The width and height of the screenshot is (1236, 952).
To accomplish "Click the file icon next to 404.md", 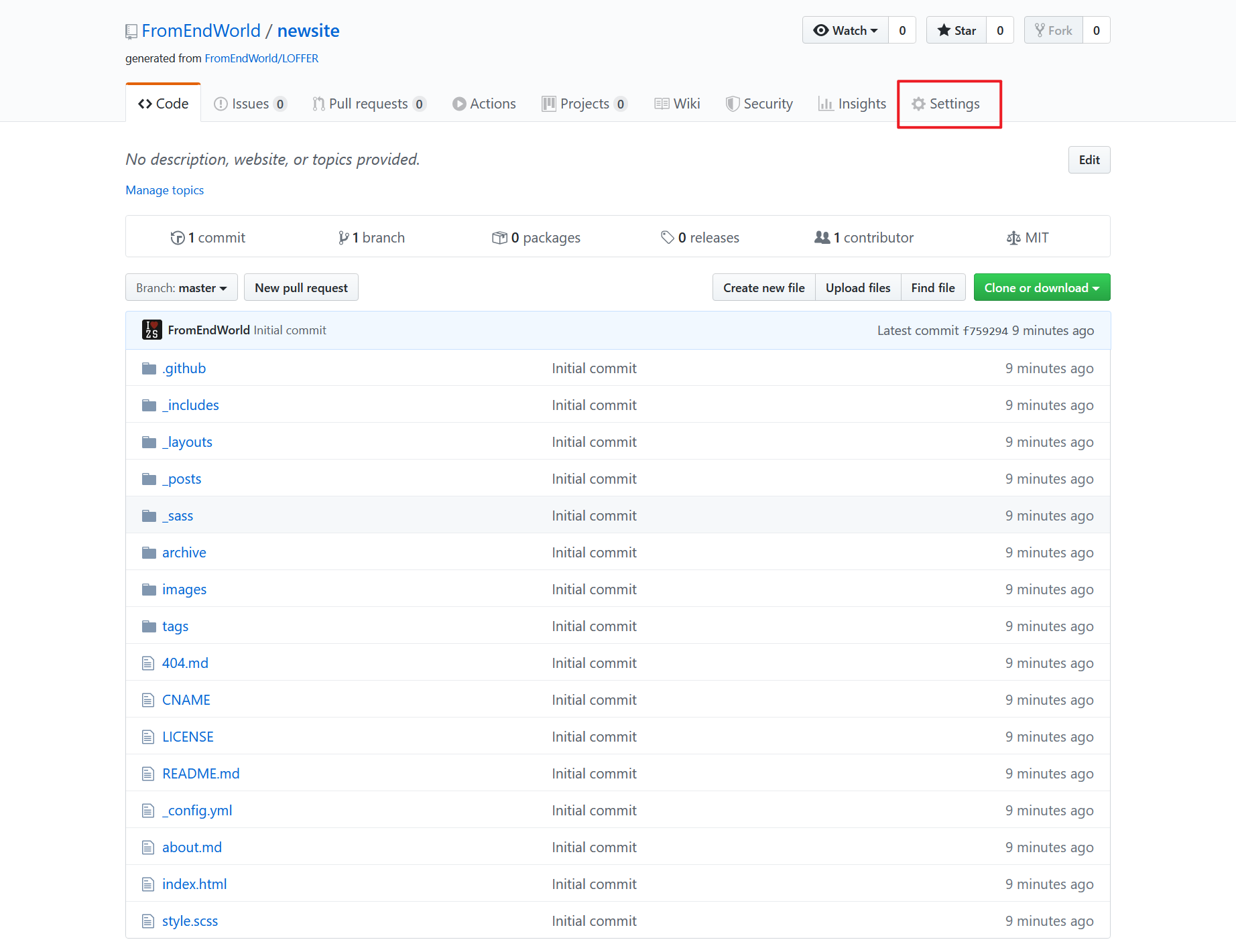I will tap(148, 663).
